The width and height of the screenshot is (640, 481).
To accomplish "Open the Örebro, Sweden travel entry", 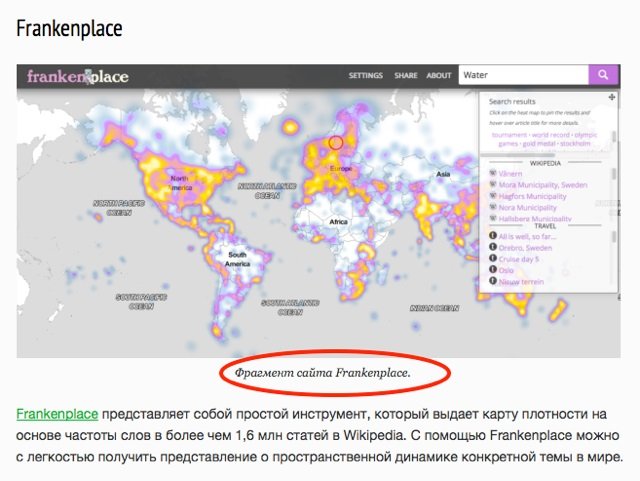I will point(525,248).
